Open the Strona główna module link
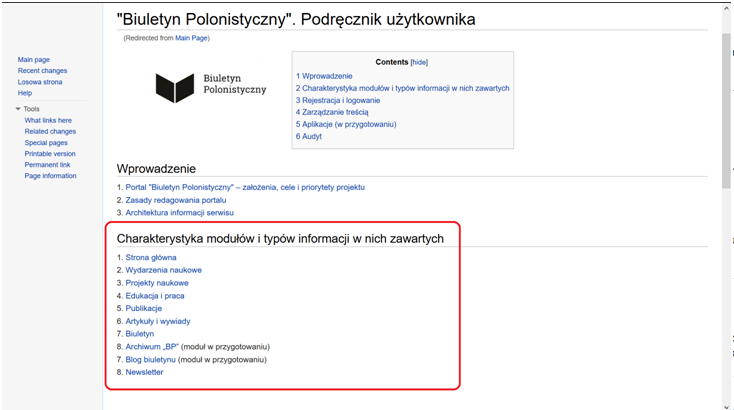The image size is (734, 410). (151, 257)
